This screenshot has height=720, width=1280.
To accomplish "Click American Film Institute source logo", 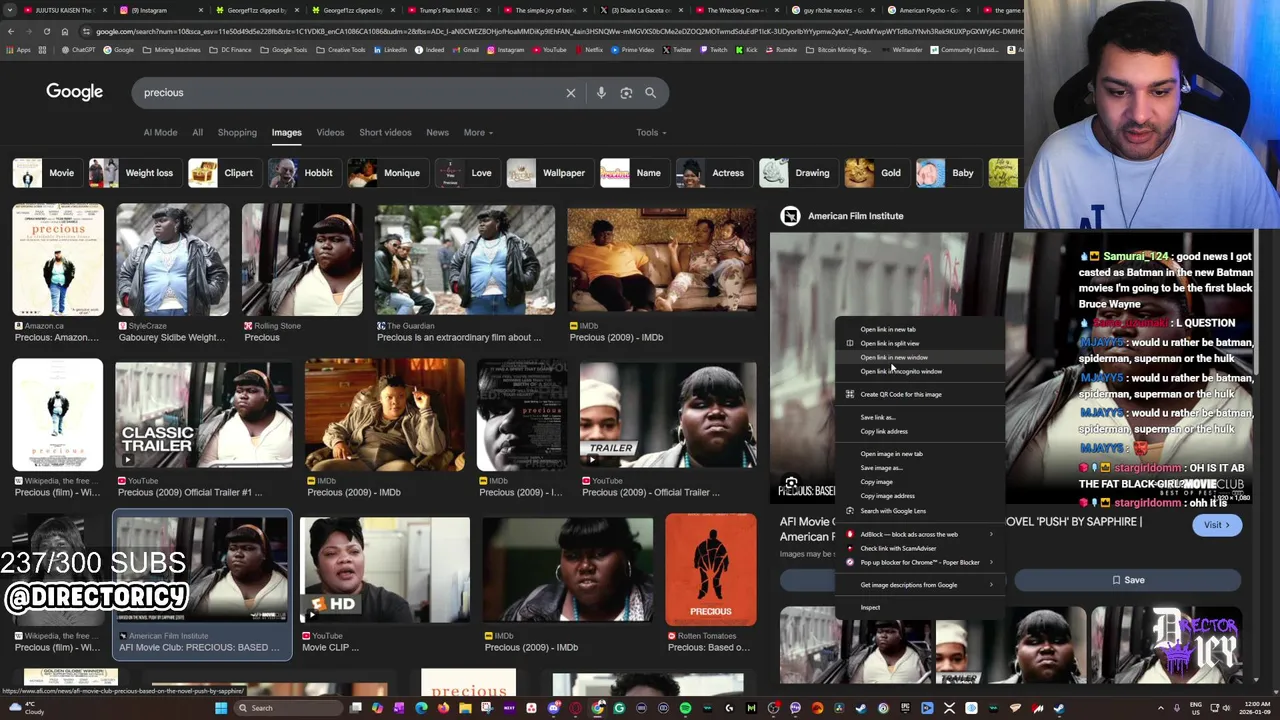I will 790,216.
